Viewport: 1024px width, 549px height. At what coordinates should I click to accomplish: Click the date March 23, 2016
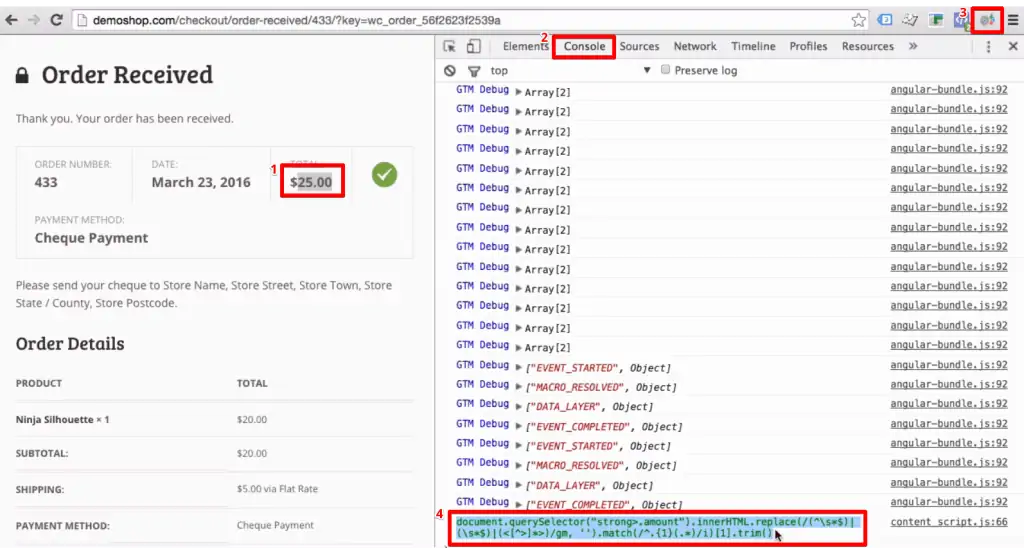click(201, 182)
